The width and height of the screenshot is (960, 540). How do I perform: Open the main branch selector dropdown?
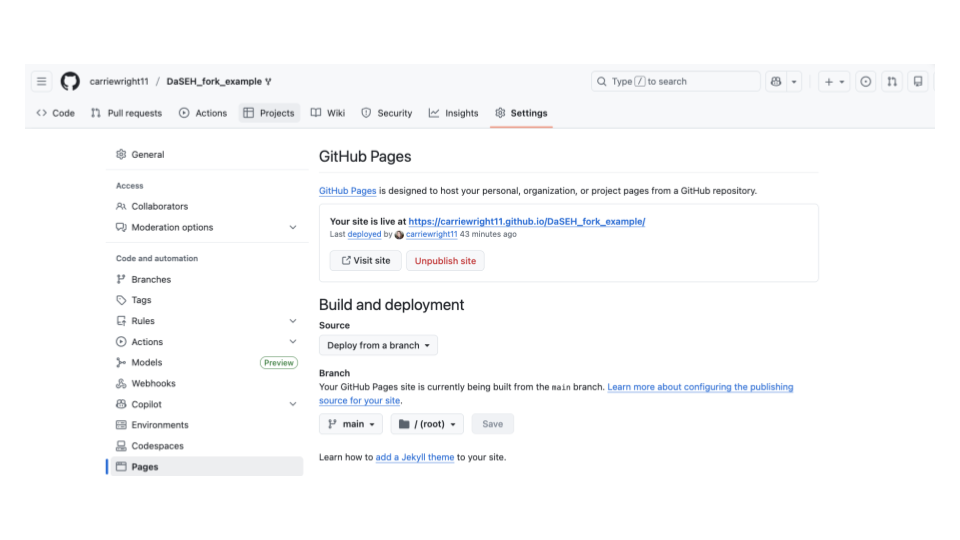coord(351,424)
